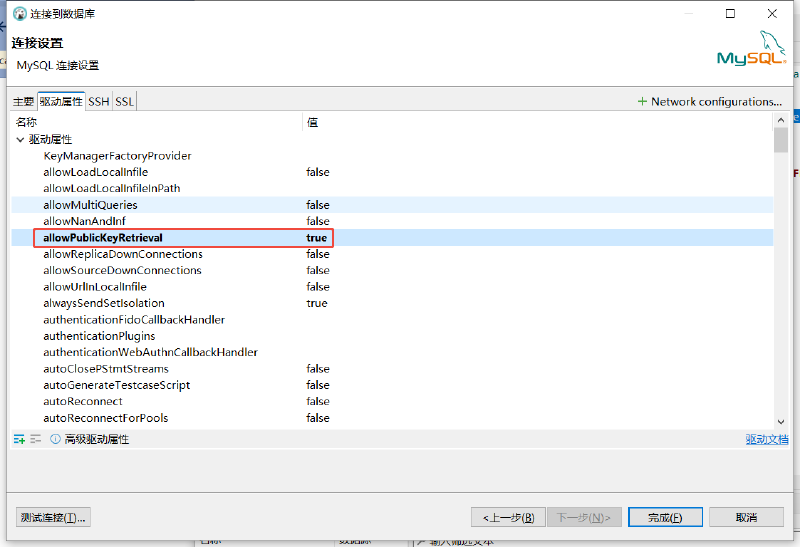Open the 驱动文档 link

click(x=766, y=439)
